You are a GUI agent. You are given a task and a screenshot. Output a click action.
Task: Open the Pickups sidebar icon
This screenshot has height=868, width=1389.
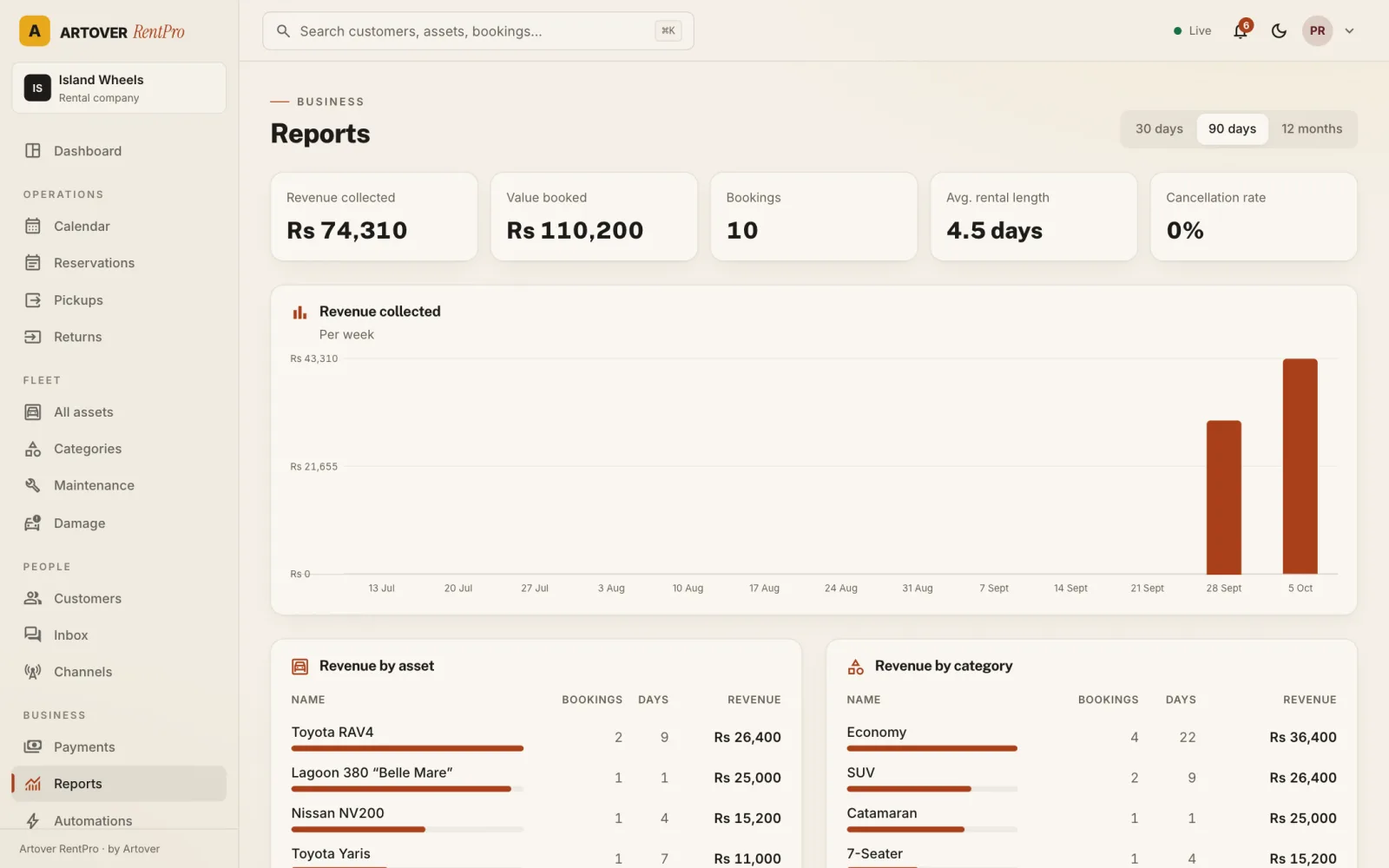point(33,299)
